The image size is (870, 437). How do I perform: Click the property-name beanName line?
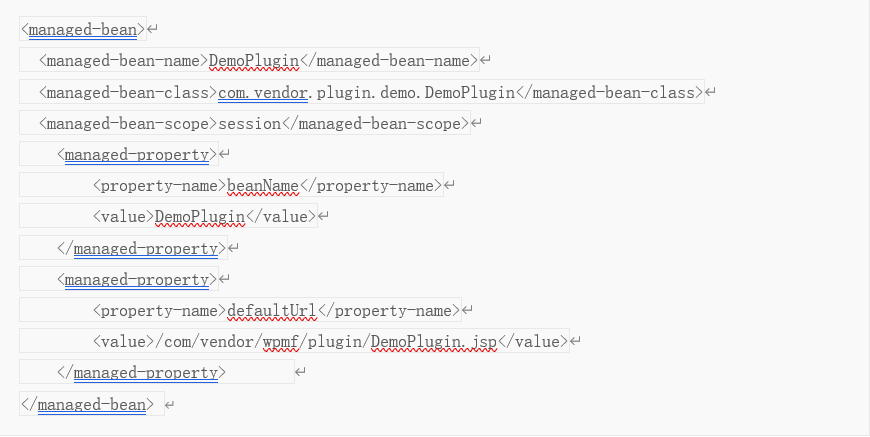click(231, 185)
